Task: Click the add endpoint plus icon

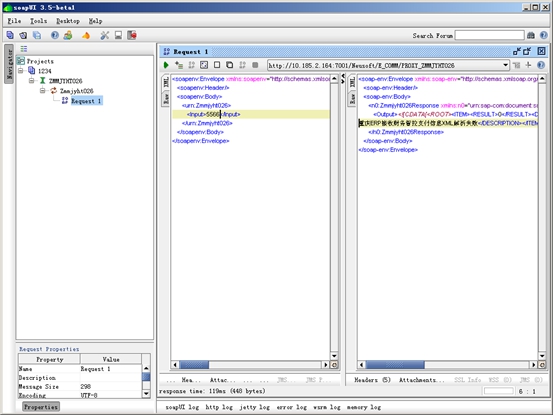Action: coord(528,65)
